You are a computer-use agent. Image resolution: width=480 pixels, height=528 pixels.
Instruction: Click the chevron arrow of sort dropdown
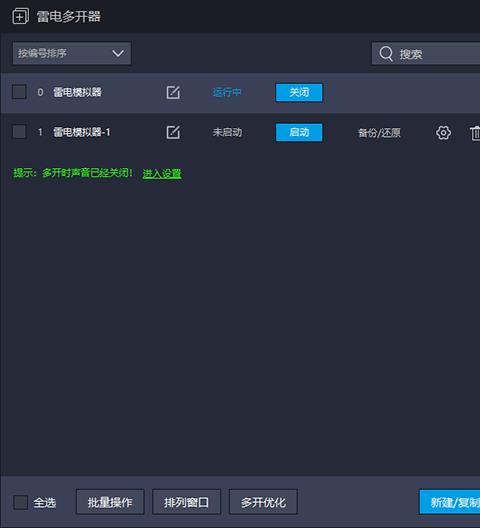click(118, 53)
